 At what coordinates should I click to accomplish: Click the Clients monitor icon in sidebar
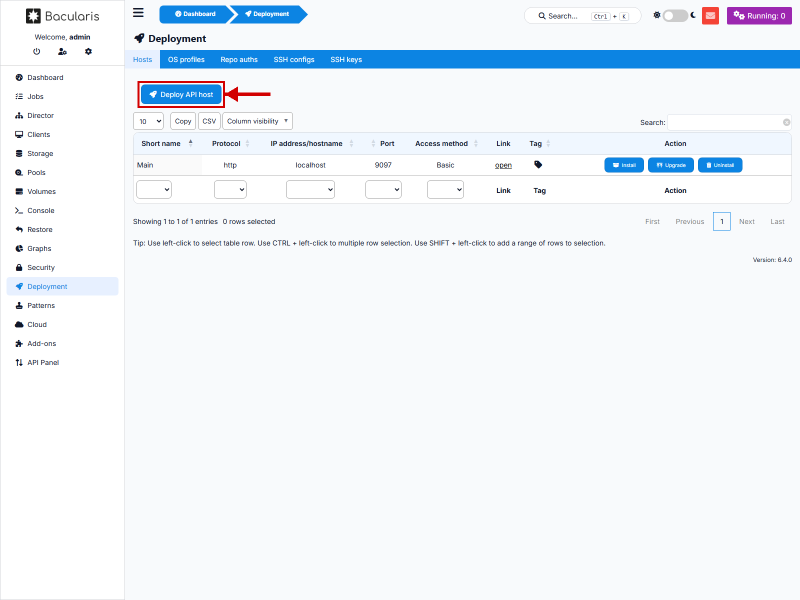point(19,135)
